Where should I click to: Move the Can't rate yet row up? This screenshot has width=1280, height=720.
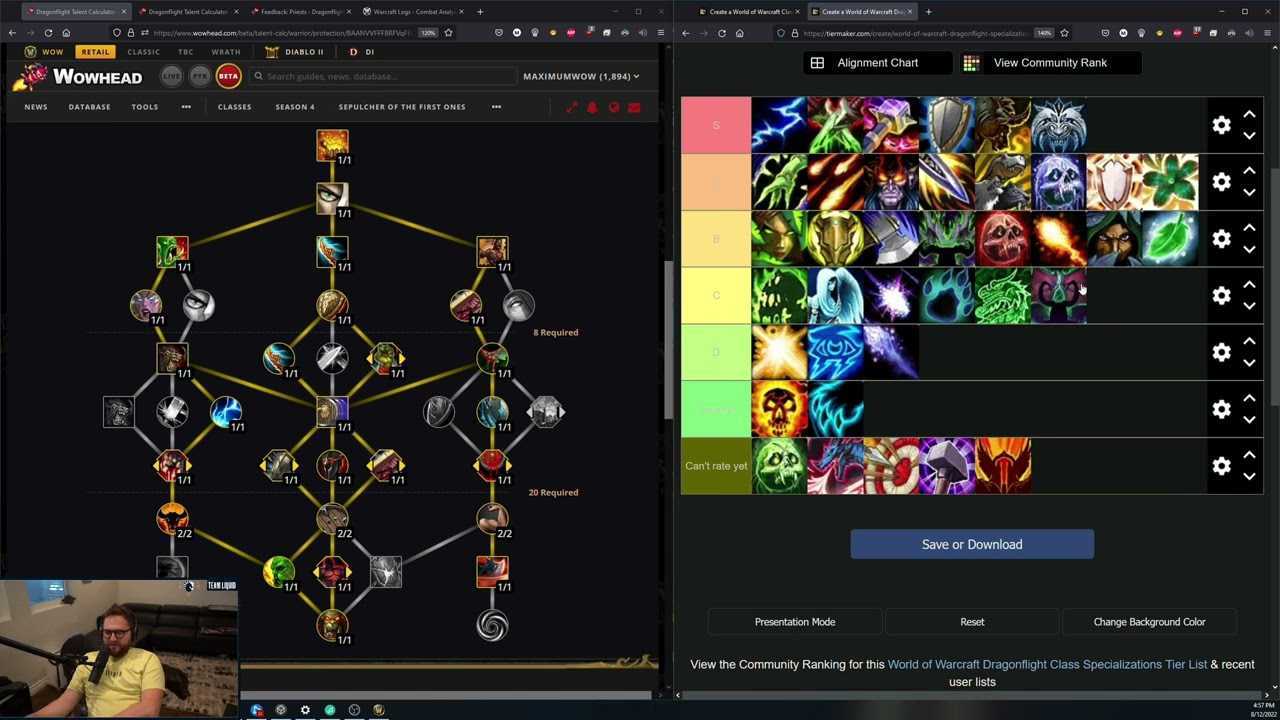[1249, 455]
